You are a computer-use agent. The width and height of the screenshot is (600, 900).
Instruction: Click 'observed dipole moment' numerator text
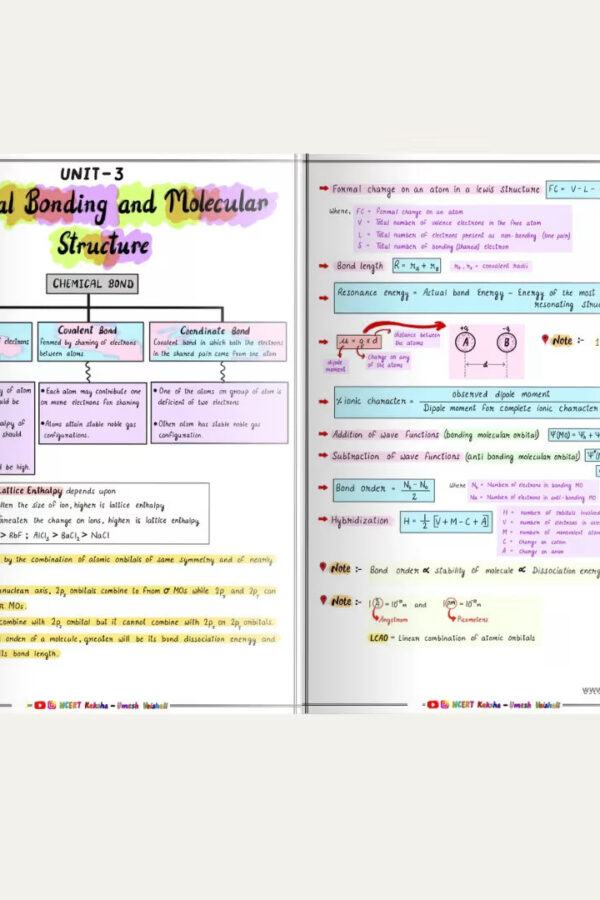pos(501,394)
